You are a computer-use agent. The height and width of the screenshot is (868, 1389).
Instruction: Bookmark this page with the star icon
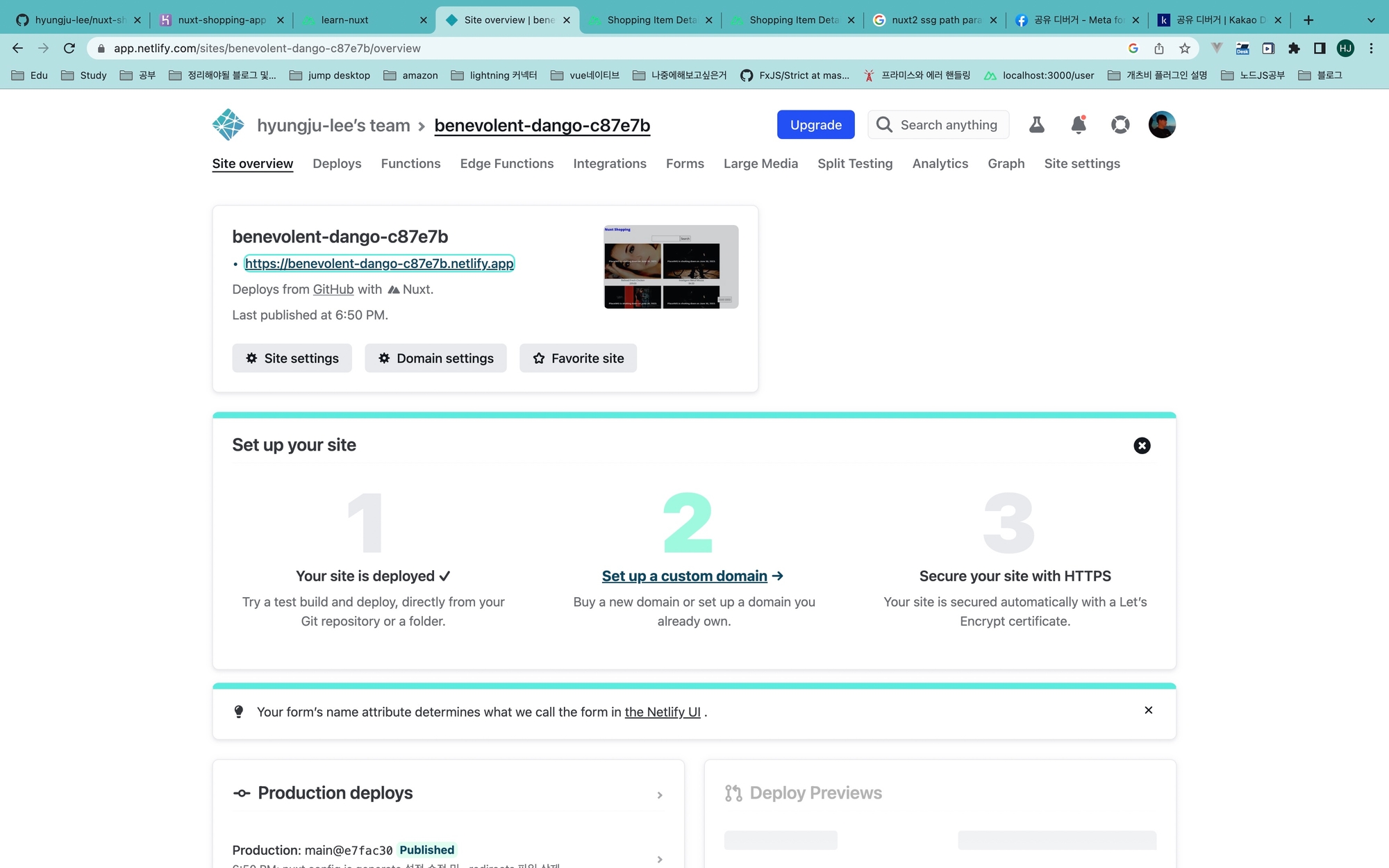[x=1185, y=48]
